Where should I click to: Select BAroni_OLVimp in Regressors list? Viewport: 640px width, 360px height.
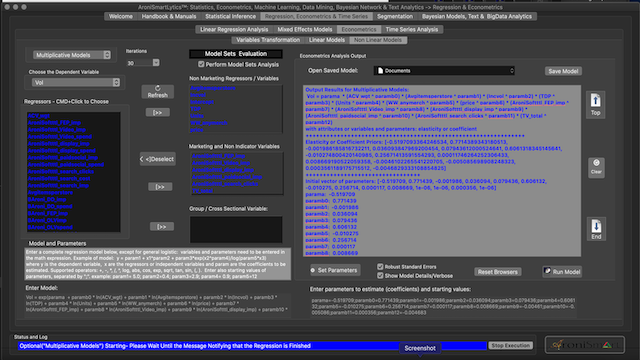pyautogui.click(x=47, y=220)
